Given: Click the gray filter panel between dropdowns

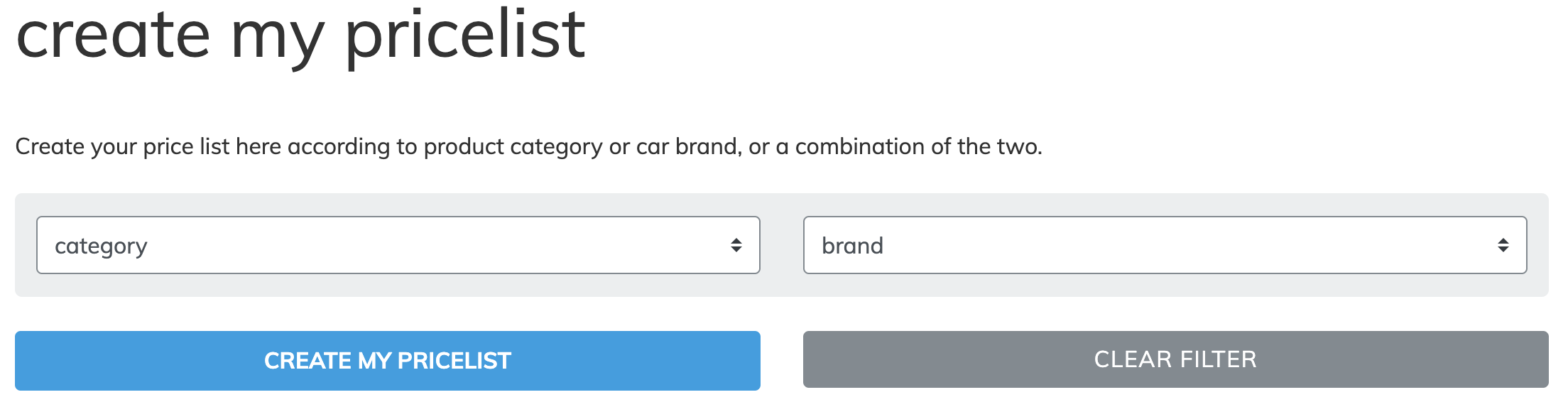Looking at the screenshot, I should click(x=781, y=245).
